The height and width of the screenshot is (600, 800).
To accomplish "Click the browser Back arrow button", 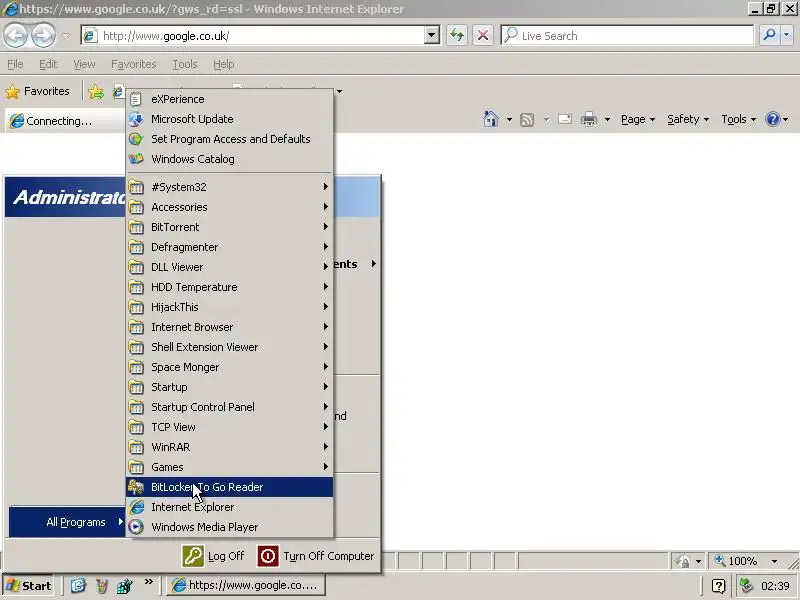I will [x=16, y=36].
